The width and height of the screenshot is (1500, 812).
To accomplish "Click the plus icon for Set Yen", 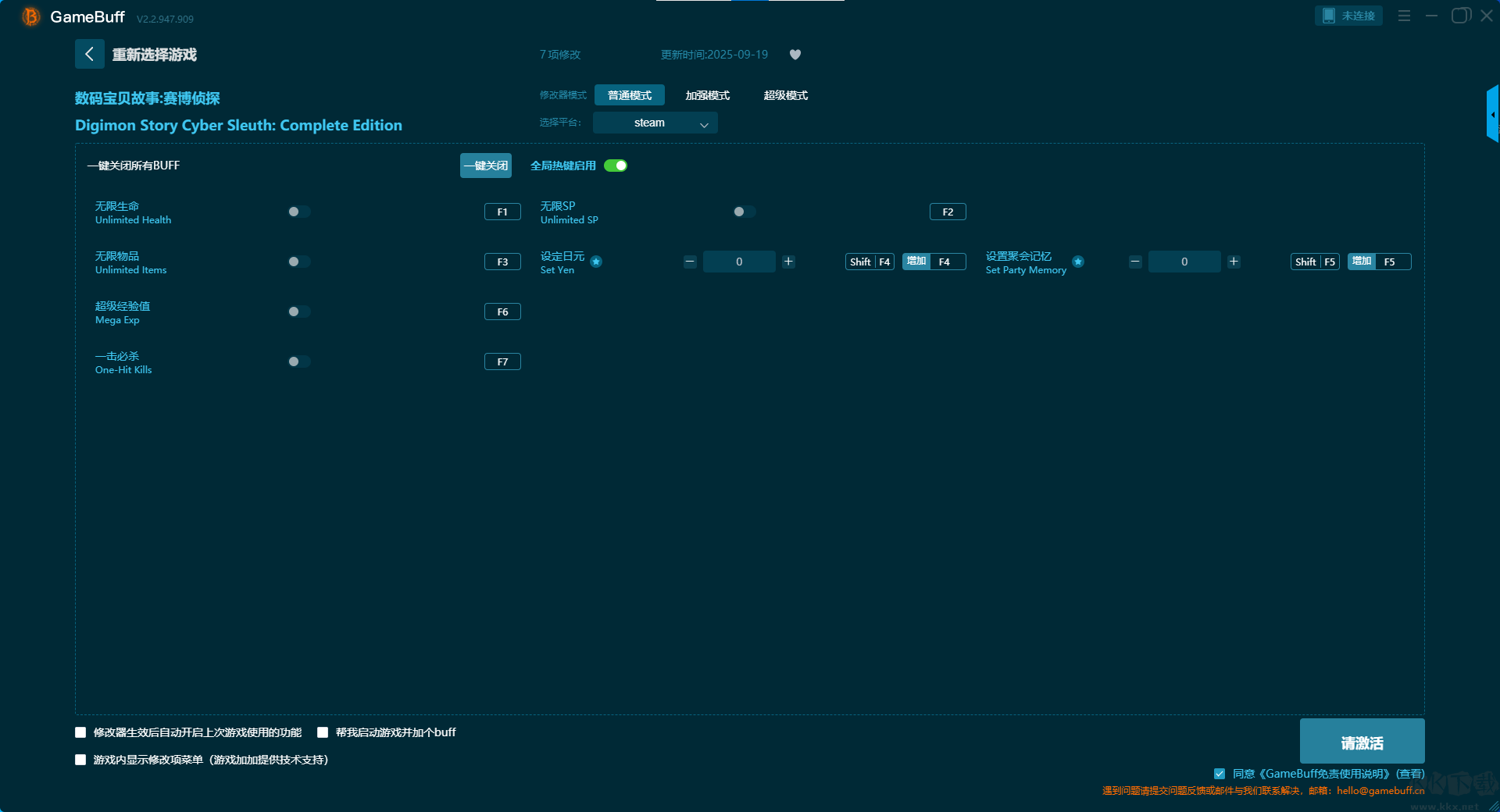I will (x=788, y=262).
